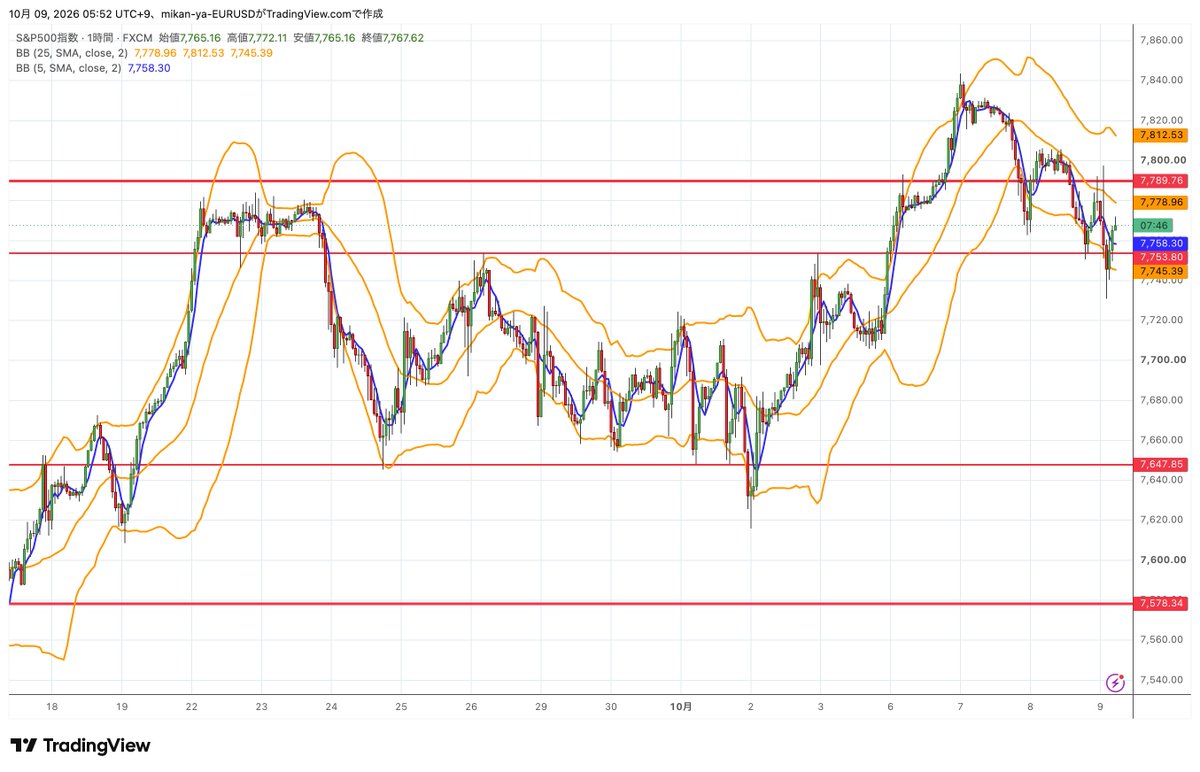Click the 7,600.00 price scale value

click(1163, 560)
